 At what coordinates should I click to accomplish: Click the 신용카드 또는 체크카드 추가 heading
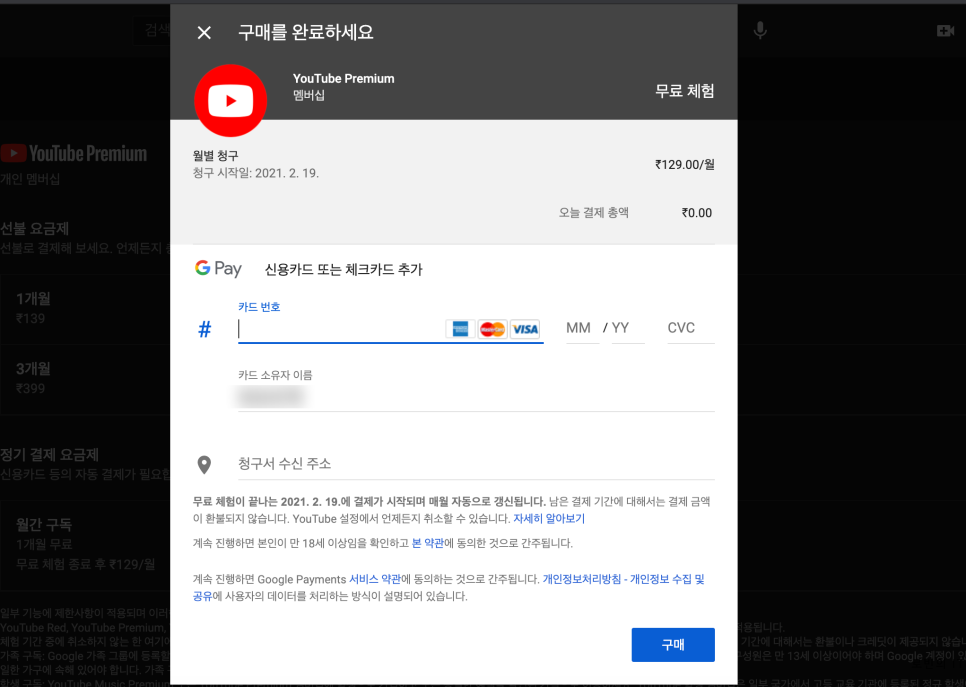point(343,270)
